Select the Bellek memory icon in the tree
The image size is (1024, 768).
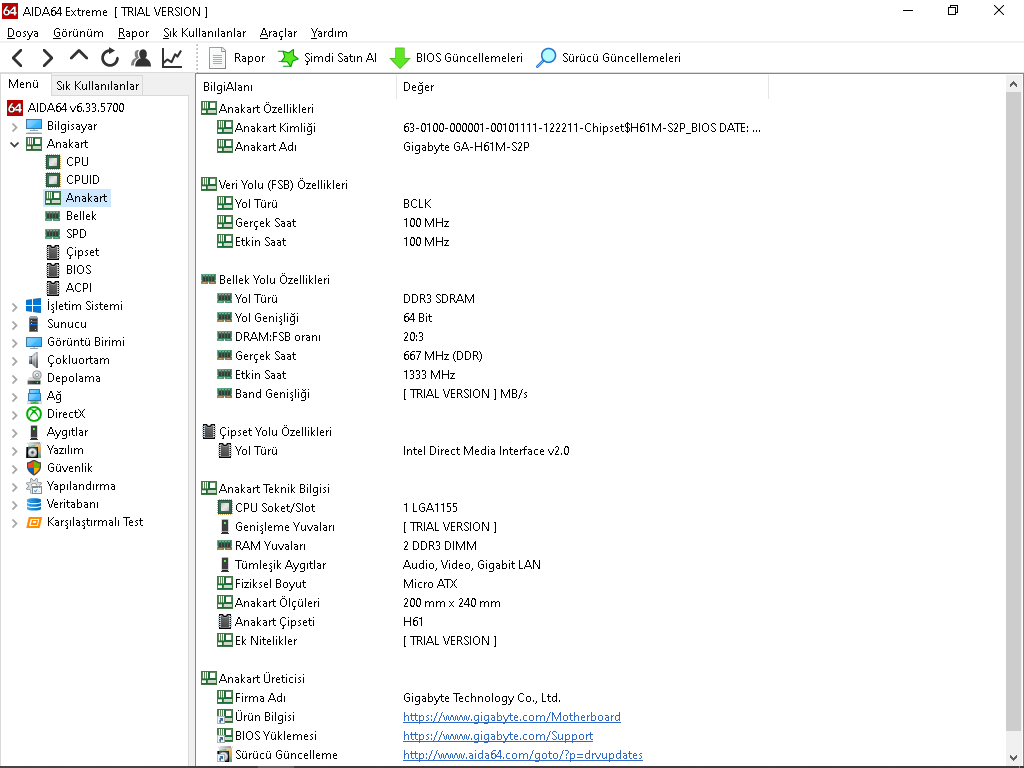point(53,216)
